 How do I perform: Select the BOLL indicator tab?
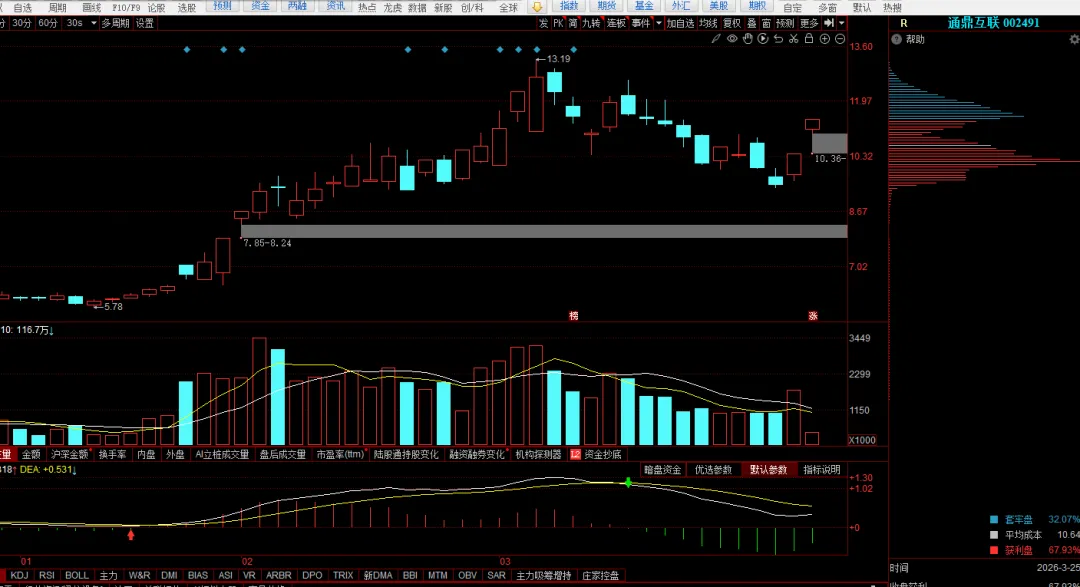76,575
